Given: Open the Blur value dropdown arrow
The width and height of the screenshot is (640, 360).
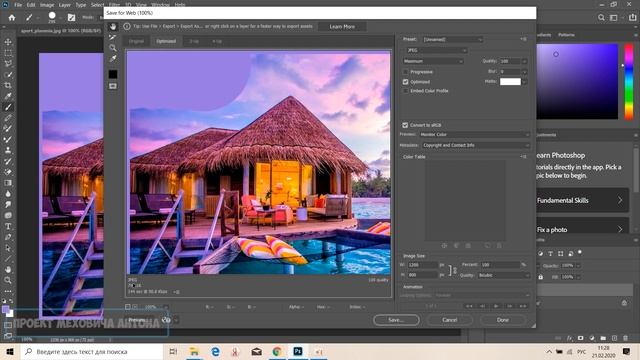Looking at the screenshot, I should tap(524, 72).
